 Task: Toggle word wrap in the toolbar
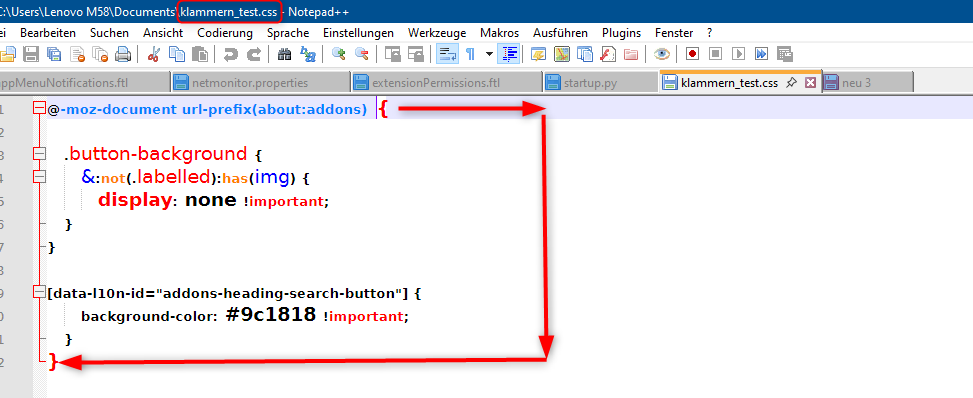pyautogui.click(x=447, y=55)
